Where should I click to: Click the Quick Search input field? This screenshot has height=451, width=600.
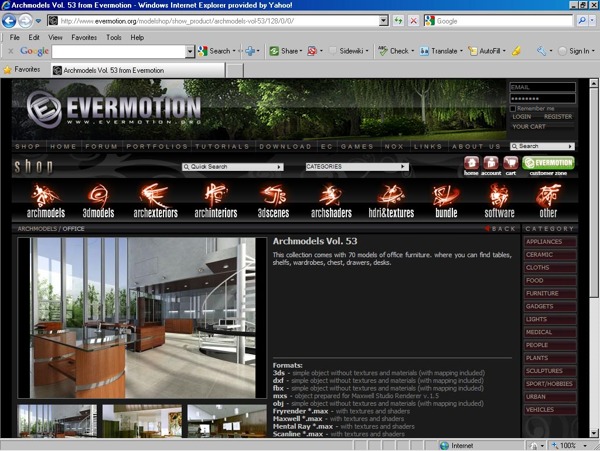pos(233,167)
